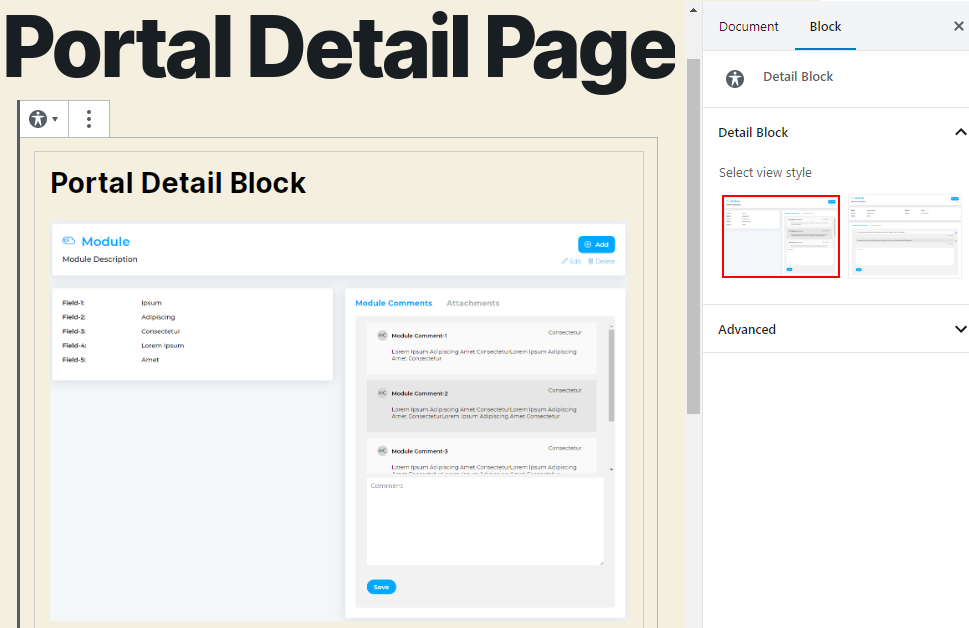Click the Module icon beside the title
The height and width of the screenshot is (628, 969).
[69, 241]
